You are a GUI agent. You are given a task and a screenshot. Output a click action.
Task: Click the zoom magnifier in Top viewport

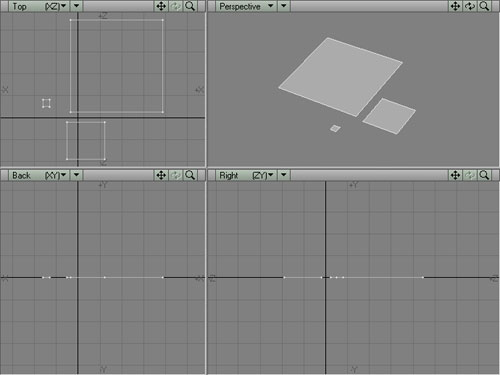[190, 6]
